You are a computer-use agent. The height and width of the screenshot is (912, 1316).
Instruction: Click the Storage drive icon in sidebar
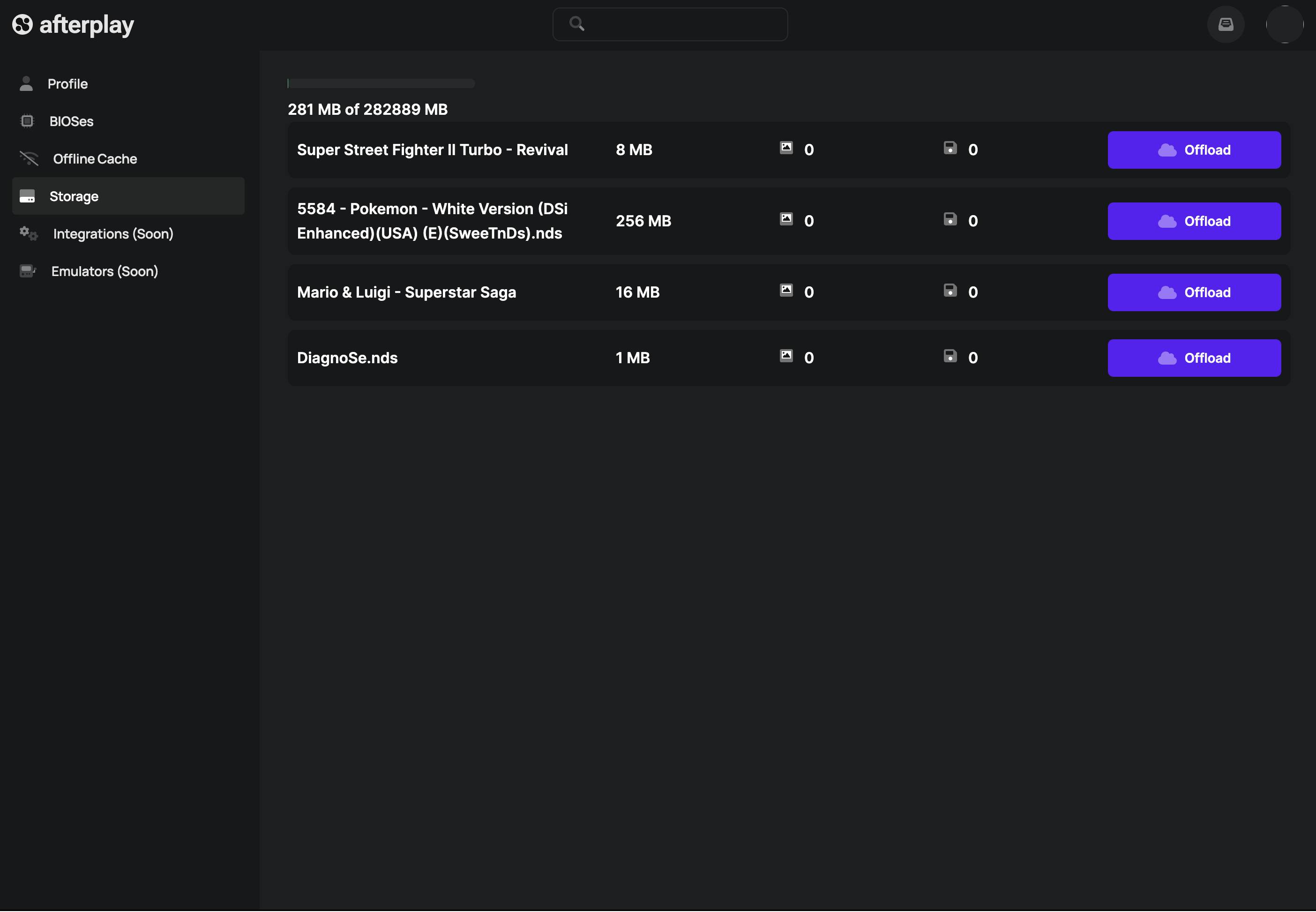[27, 196]
